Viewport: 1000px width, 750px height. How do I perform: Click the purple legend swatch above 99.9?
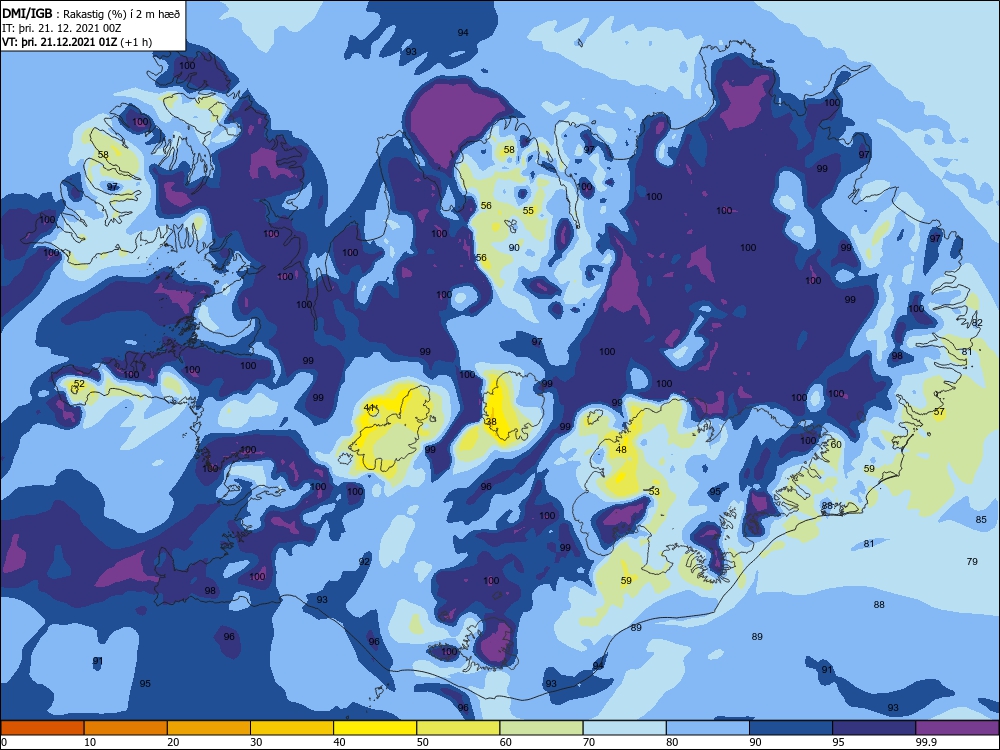click(957, 728)
